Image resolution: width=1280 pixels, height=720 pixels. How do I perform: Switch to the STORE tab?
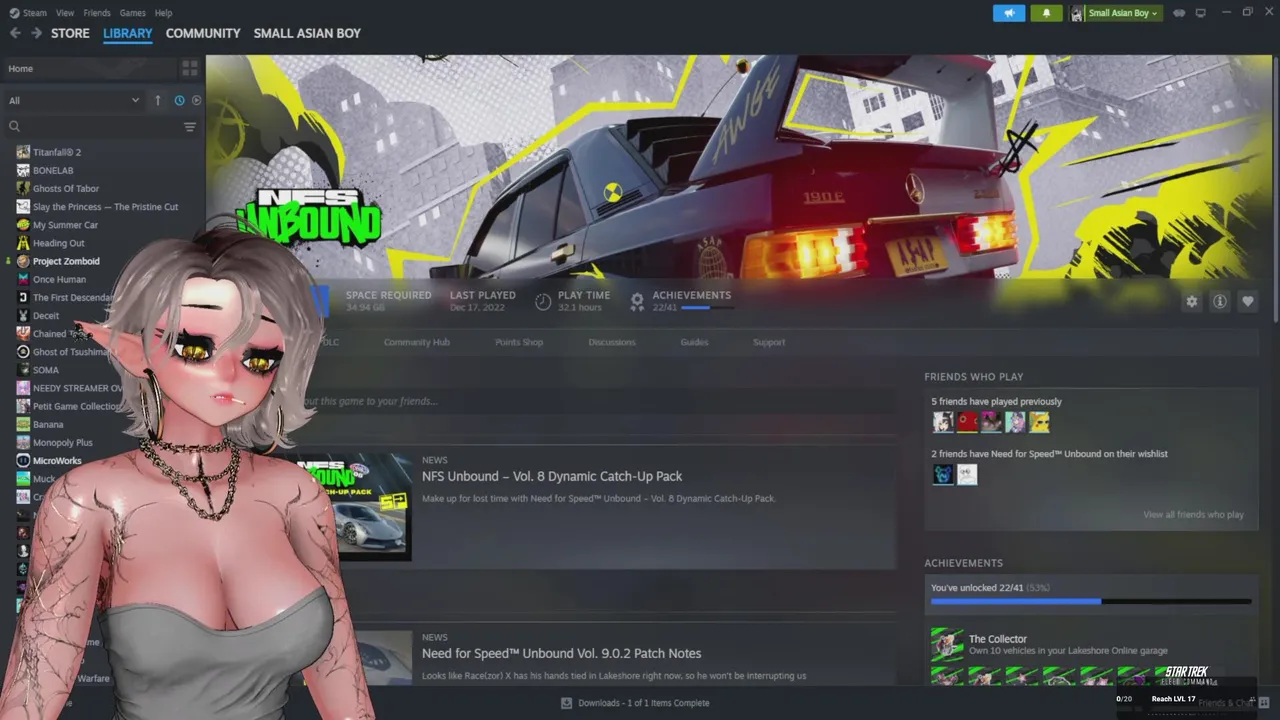[70, 33]
